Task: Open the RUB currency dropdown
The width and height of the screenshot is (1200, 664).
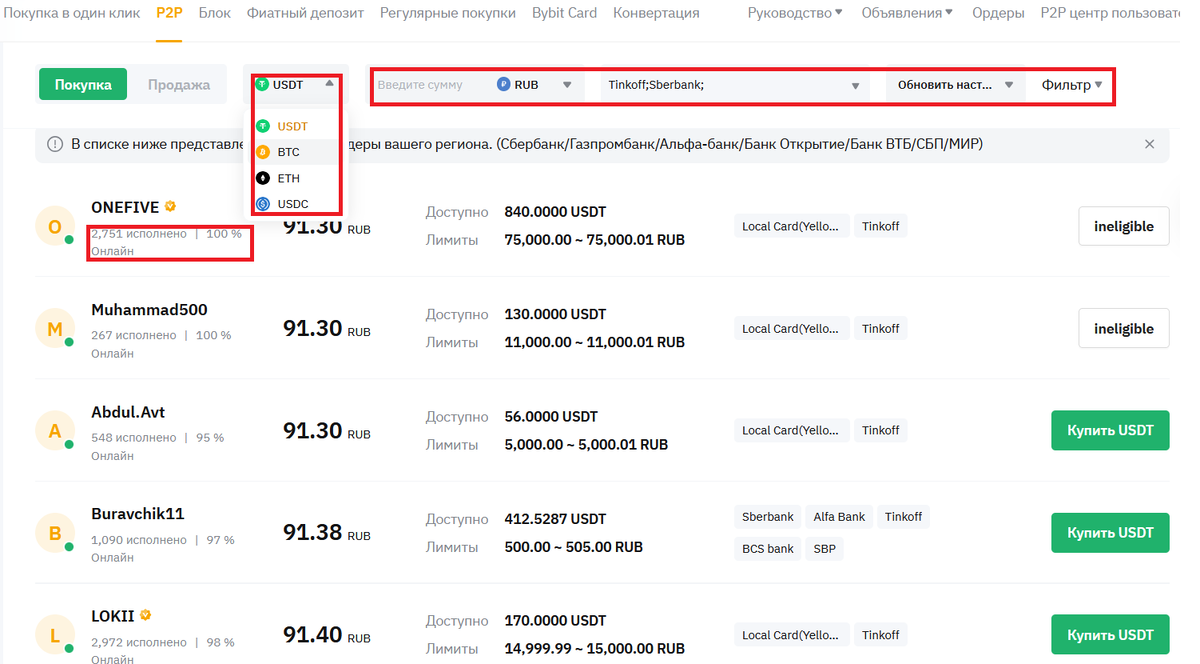Action: click(x=536, y=85)
